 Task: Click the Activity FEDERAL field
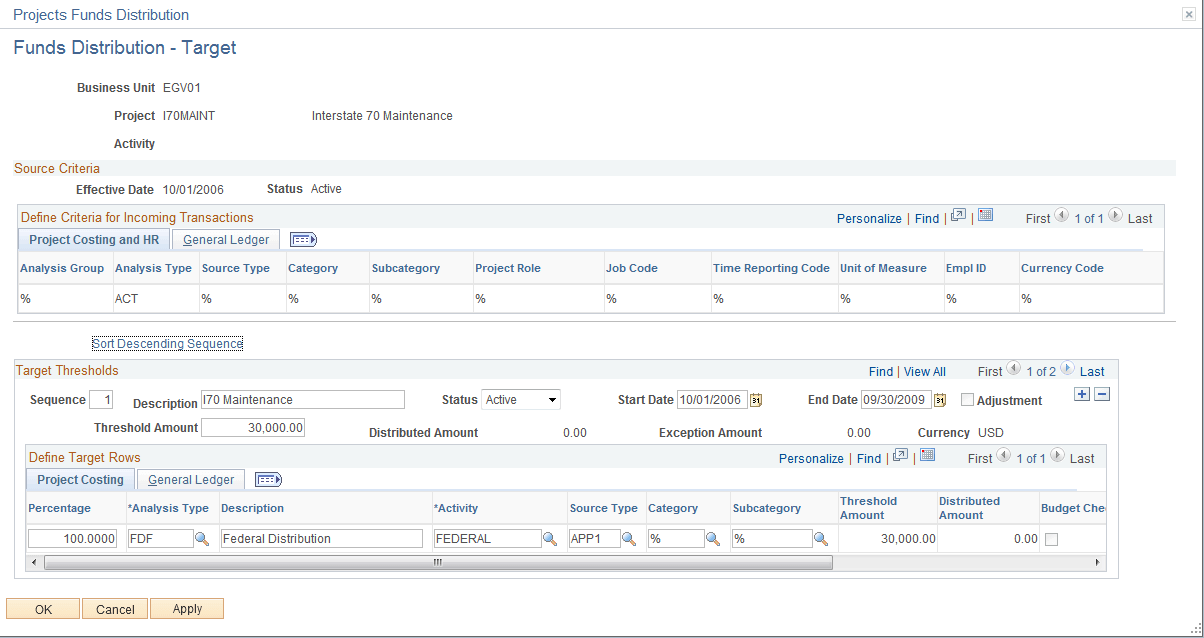487,539
